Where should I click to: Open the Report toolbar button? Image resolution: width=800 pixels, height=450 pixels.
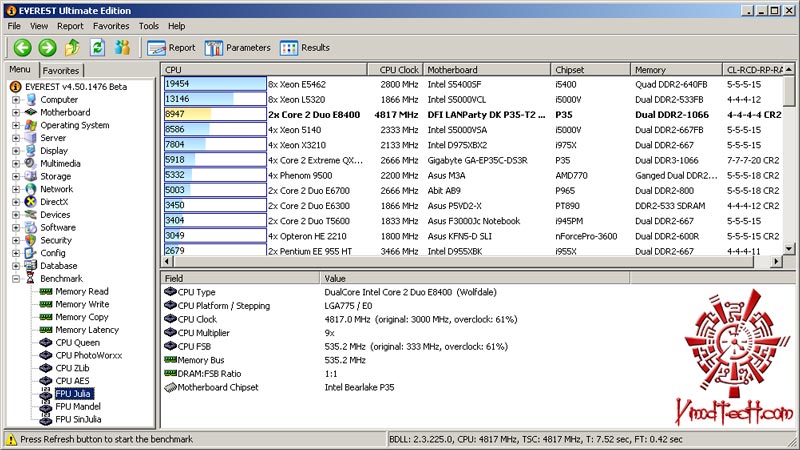point(171,48)
